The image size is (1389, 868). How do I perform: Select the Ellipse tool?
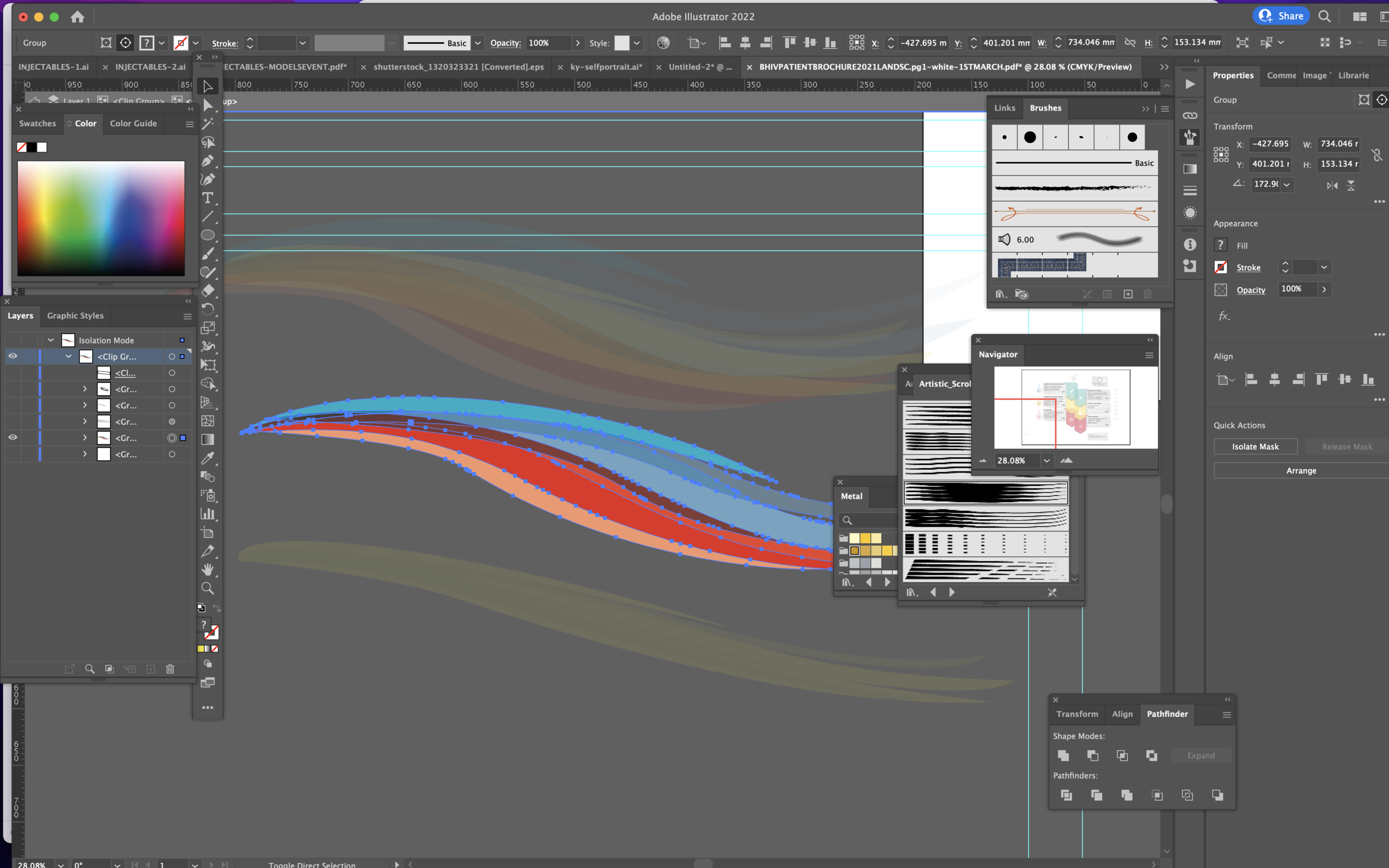208,235
